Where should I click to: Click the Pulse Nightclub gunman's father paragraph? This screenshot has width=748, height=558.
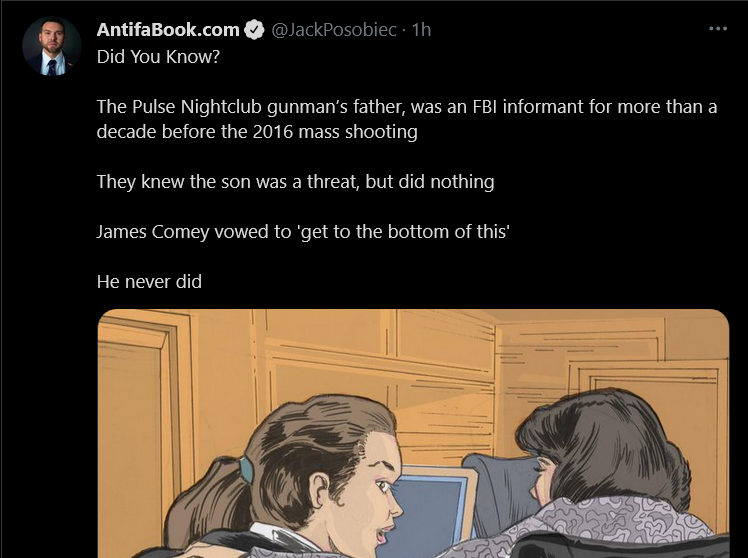pyautogui.click(x=407, y=119)
